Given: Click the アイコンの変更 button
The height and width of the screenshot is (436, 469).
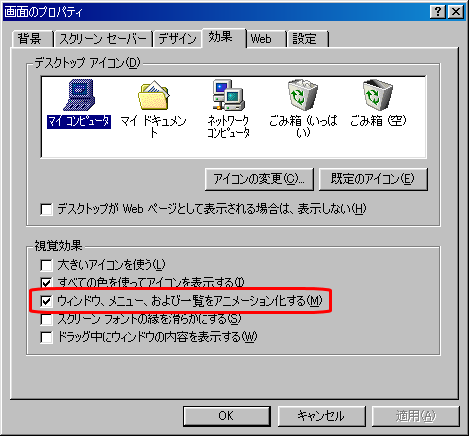Looking at the screenshot, I should coord(259,179).
